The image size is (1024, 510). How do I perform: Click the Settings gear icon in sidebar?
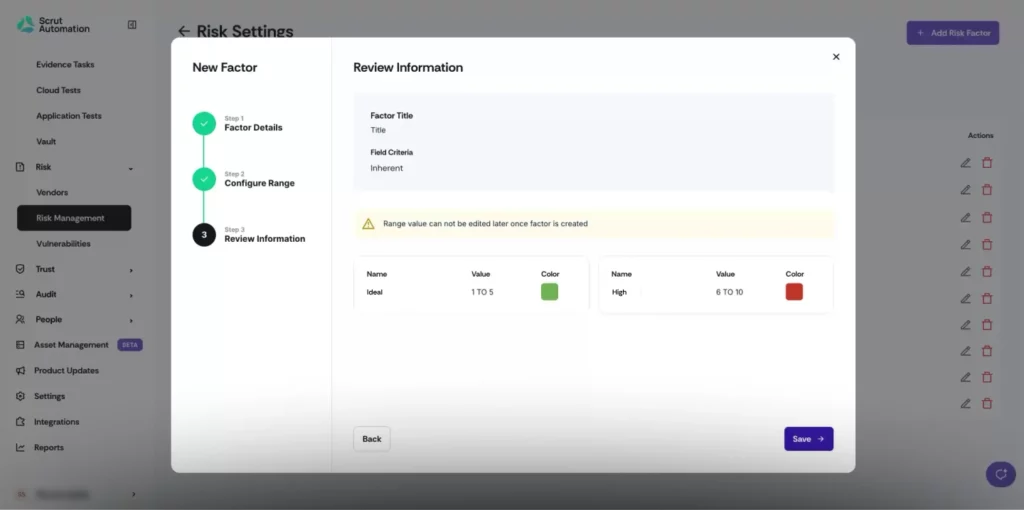[x=20, y=396]
